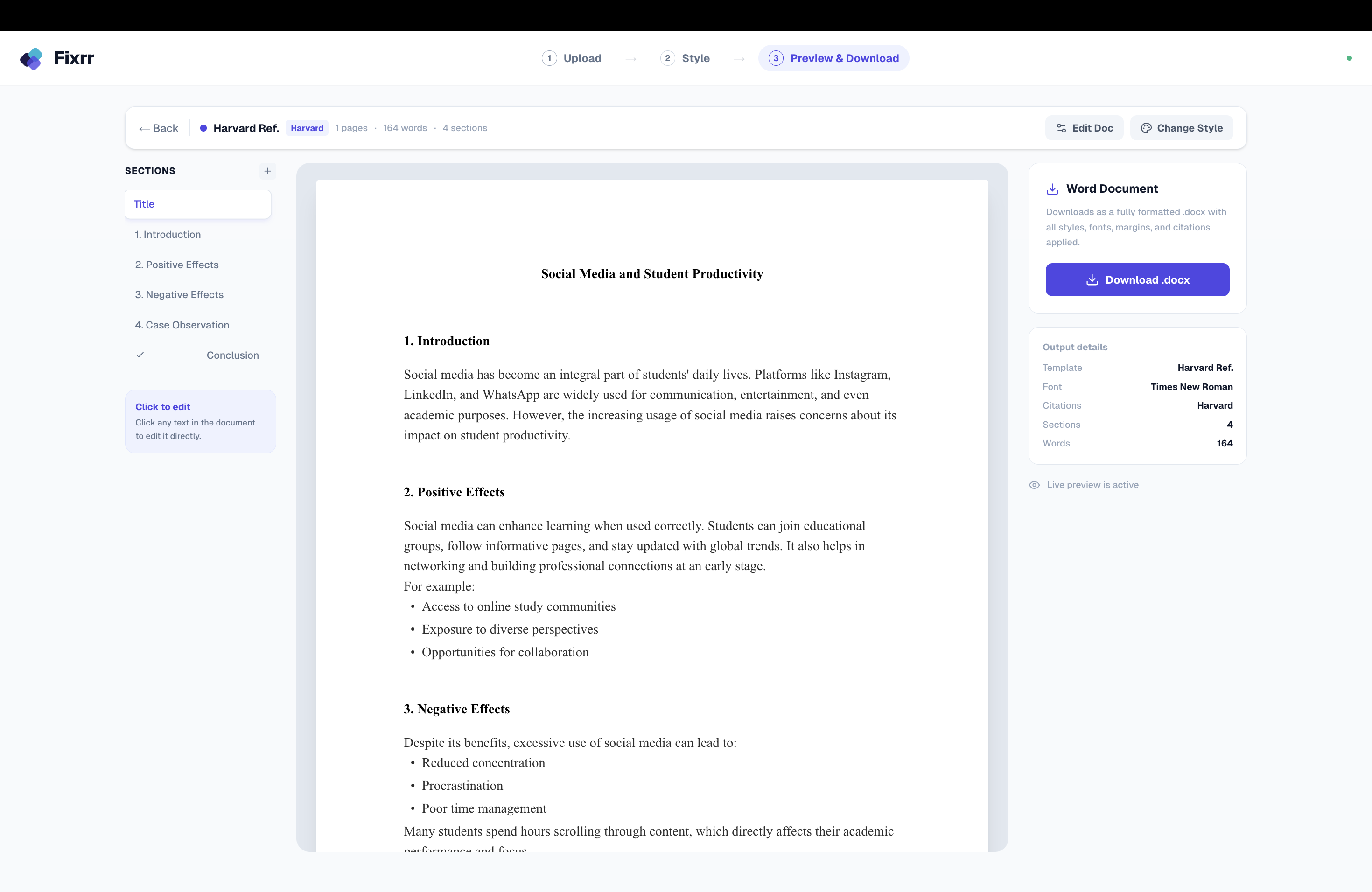Go to Upload step
Viewport: 1372px width, 892px height.
click(x=572, y=58)
